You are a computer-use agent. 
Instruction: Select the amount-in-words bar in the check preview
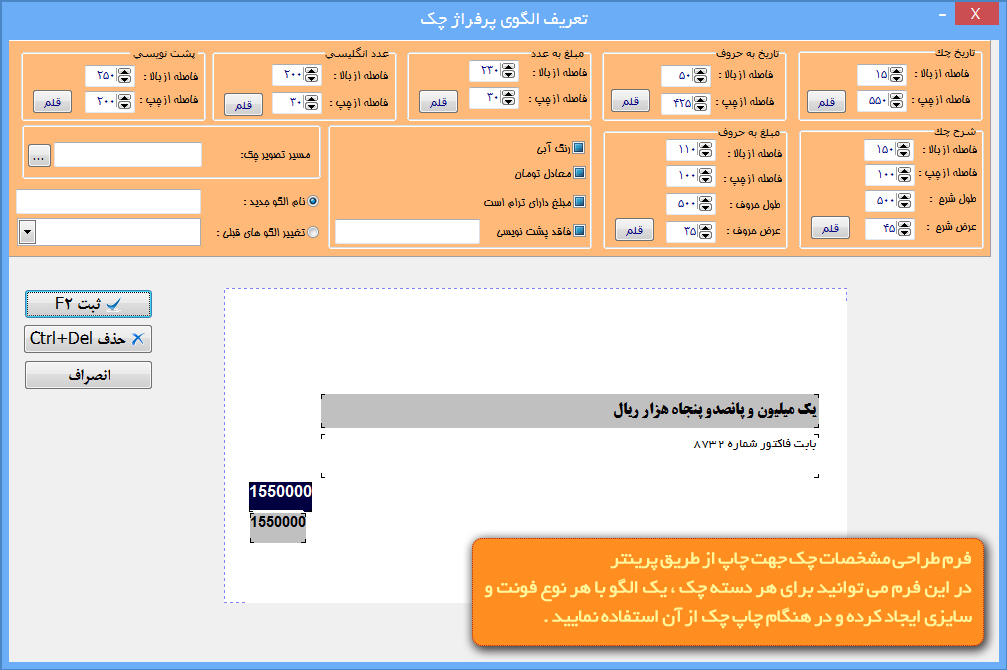coord(570,411)
